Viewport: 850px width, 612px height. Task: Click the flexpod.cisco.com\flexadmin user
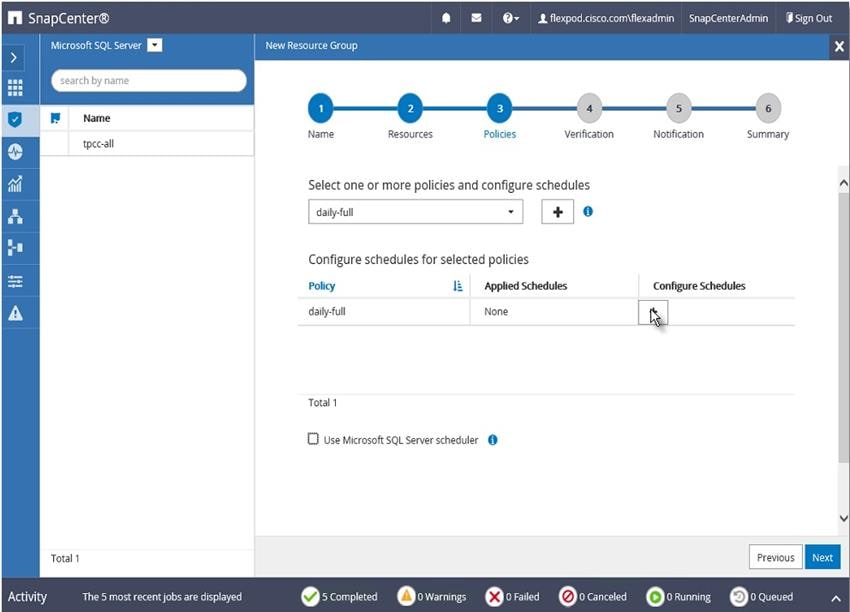point(606,18)
